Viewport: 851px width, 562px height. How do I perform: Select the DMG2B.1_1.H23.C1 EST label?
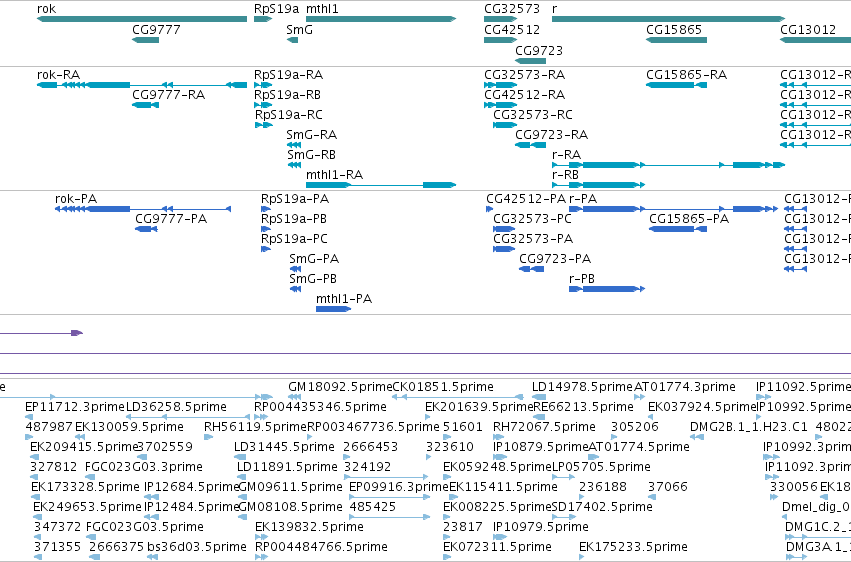[x=748, y=427]
